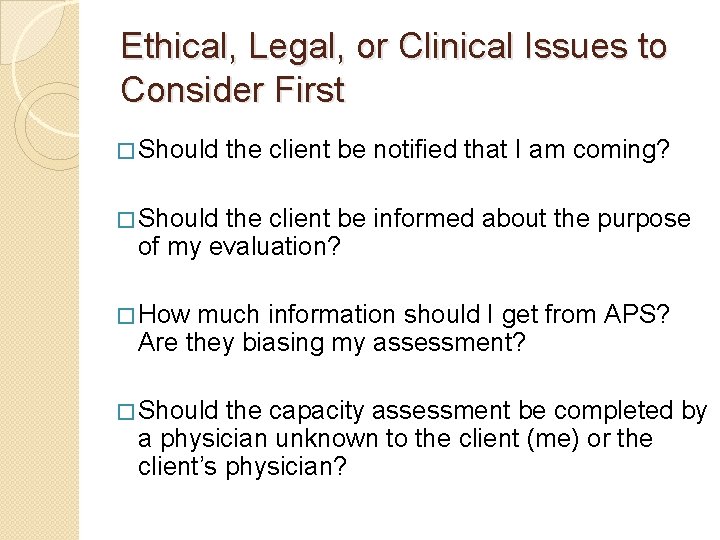720x540 pixels.
Task: Click the square bullet before 'How much information'
Action: (x=126, y=316)
